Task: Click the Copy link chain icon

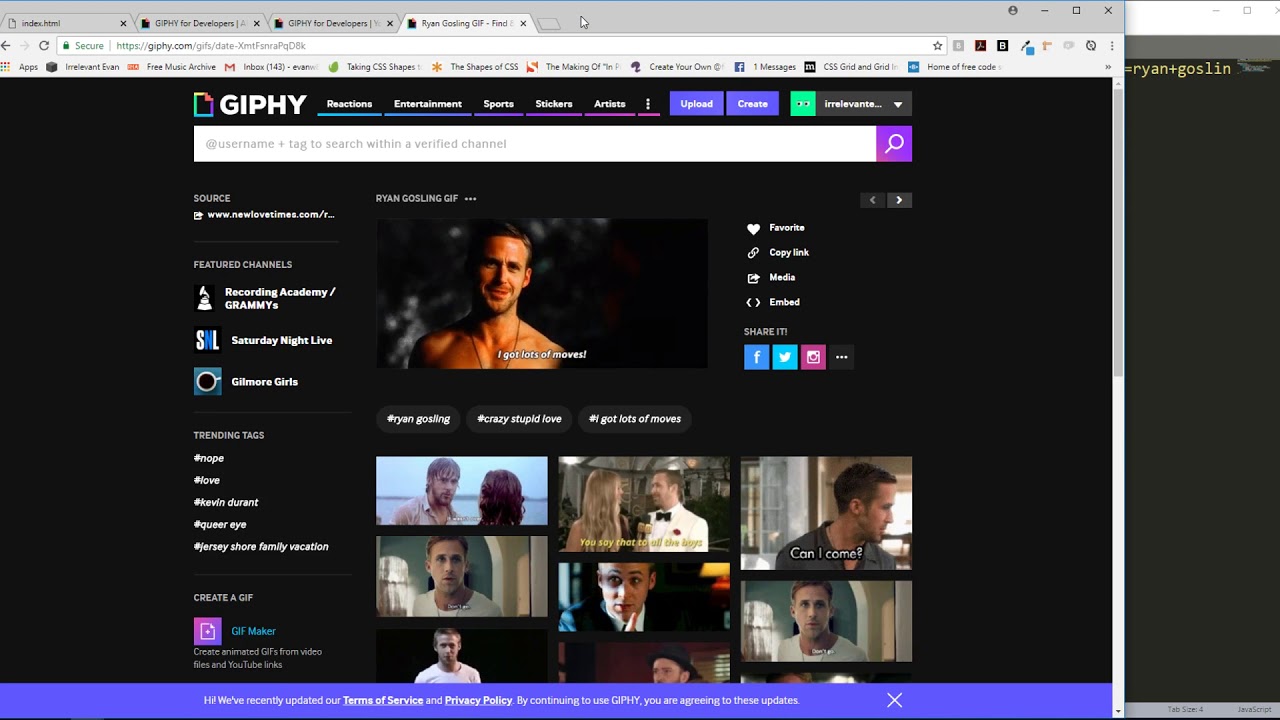Action: click(x=753, y=253)
